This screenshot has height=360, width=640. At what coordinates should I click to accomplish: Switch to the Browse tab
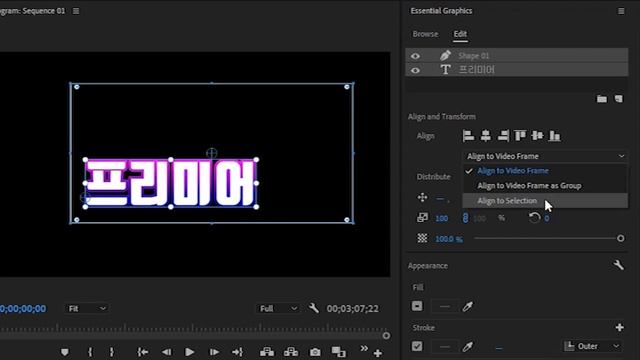425,34
